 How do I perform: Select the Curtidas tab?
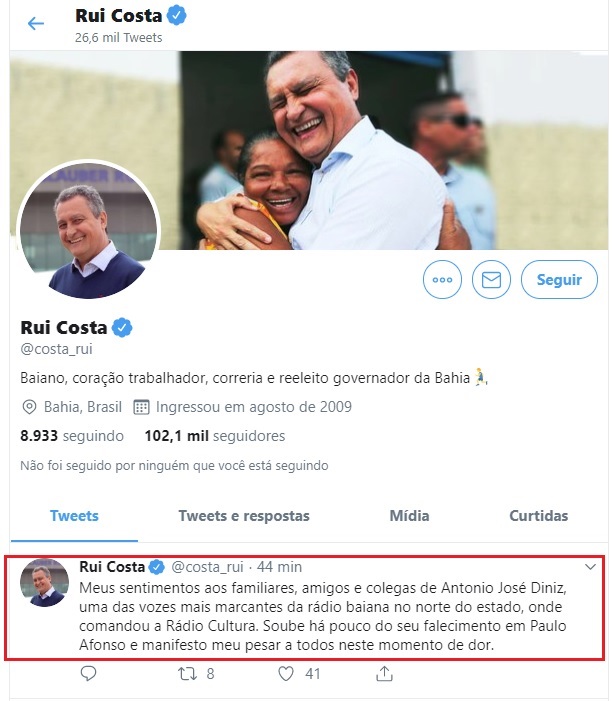pos(539,516)
